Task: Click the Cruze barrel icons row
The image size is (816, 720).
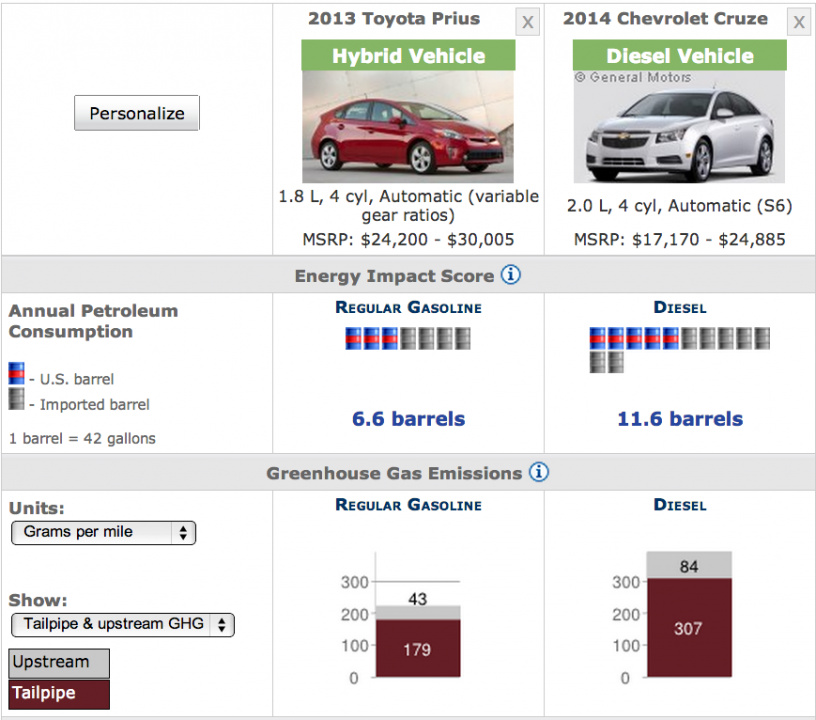Action: click(679, 349)
